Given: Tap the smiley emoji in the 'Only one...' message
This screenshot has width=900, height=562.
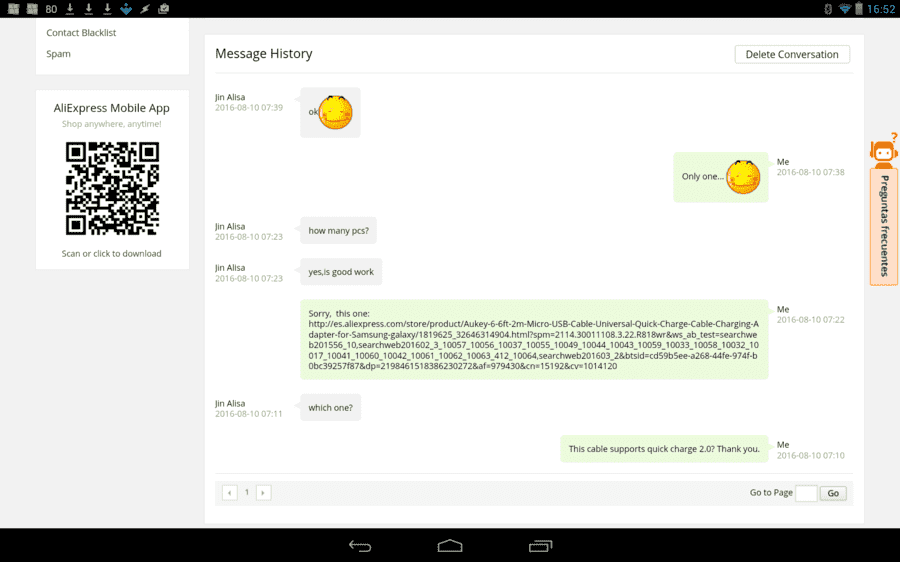Looking at the screenshot, I should (x=743, y=177).
